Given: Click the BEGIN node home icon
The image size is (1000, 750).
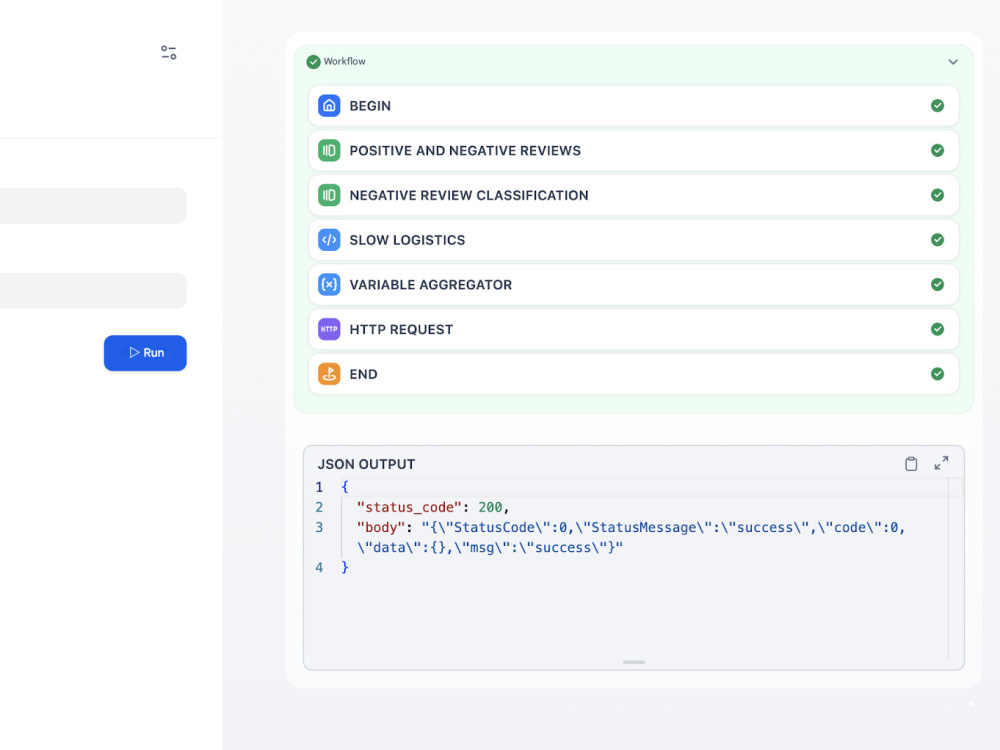Looking at the screenshot, I should click(x=329, y=106).
